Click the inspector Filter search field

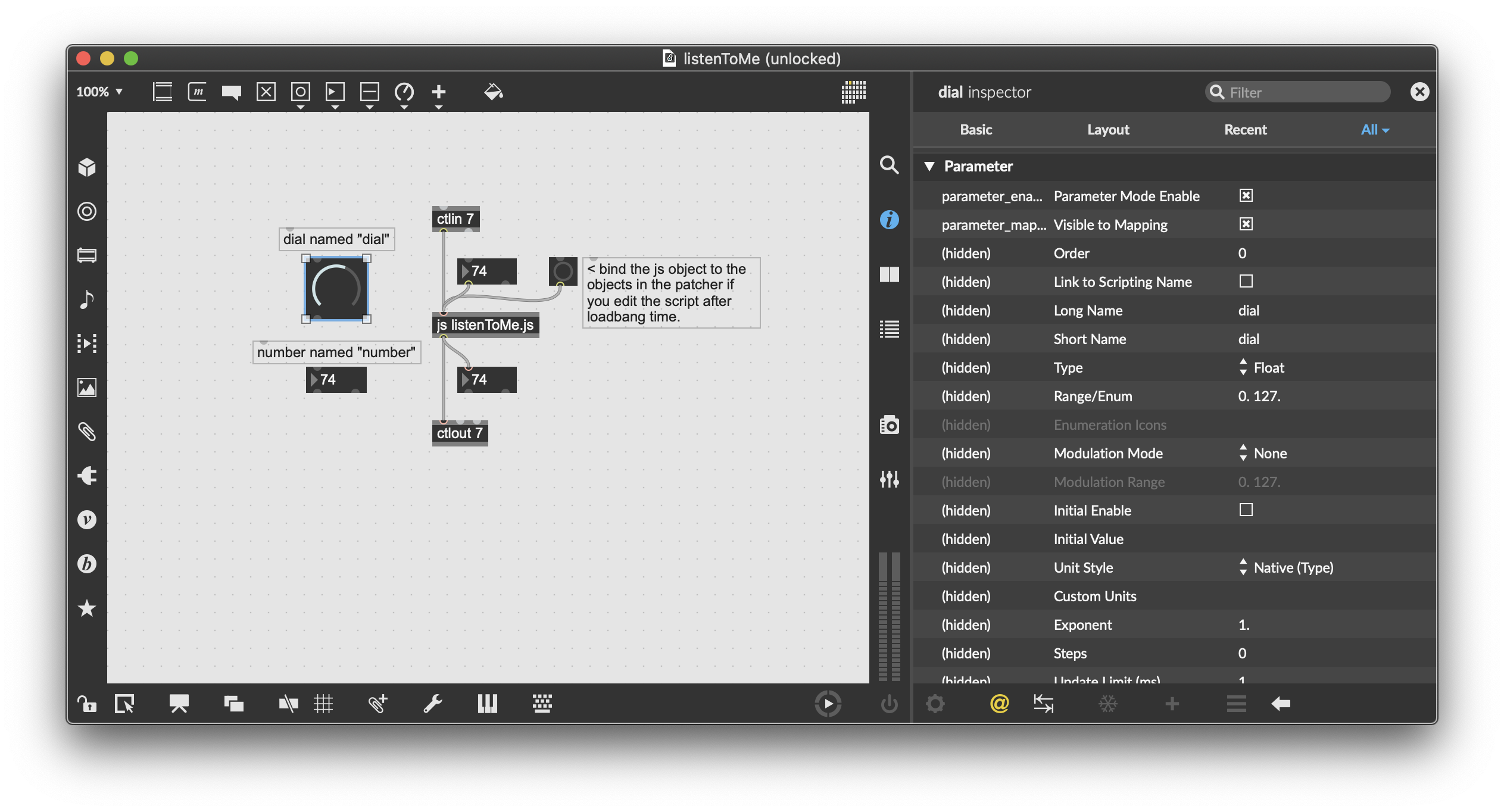coord(1298,92)
